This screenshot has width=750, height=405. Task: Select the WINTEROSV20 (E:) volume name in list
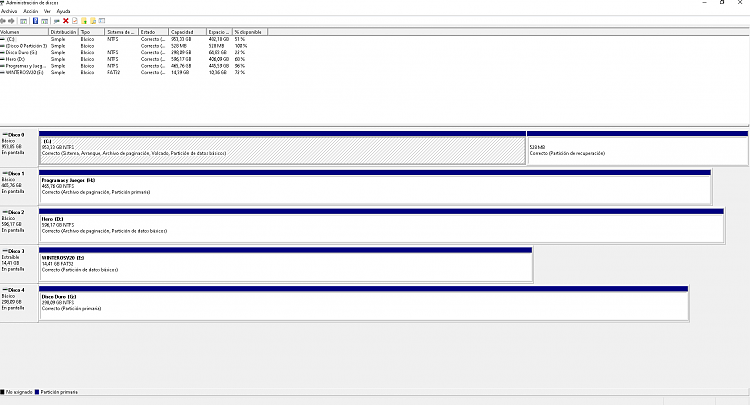click(24, 73)
